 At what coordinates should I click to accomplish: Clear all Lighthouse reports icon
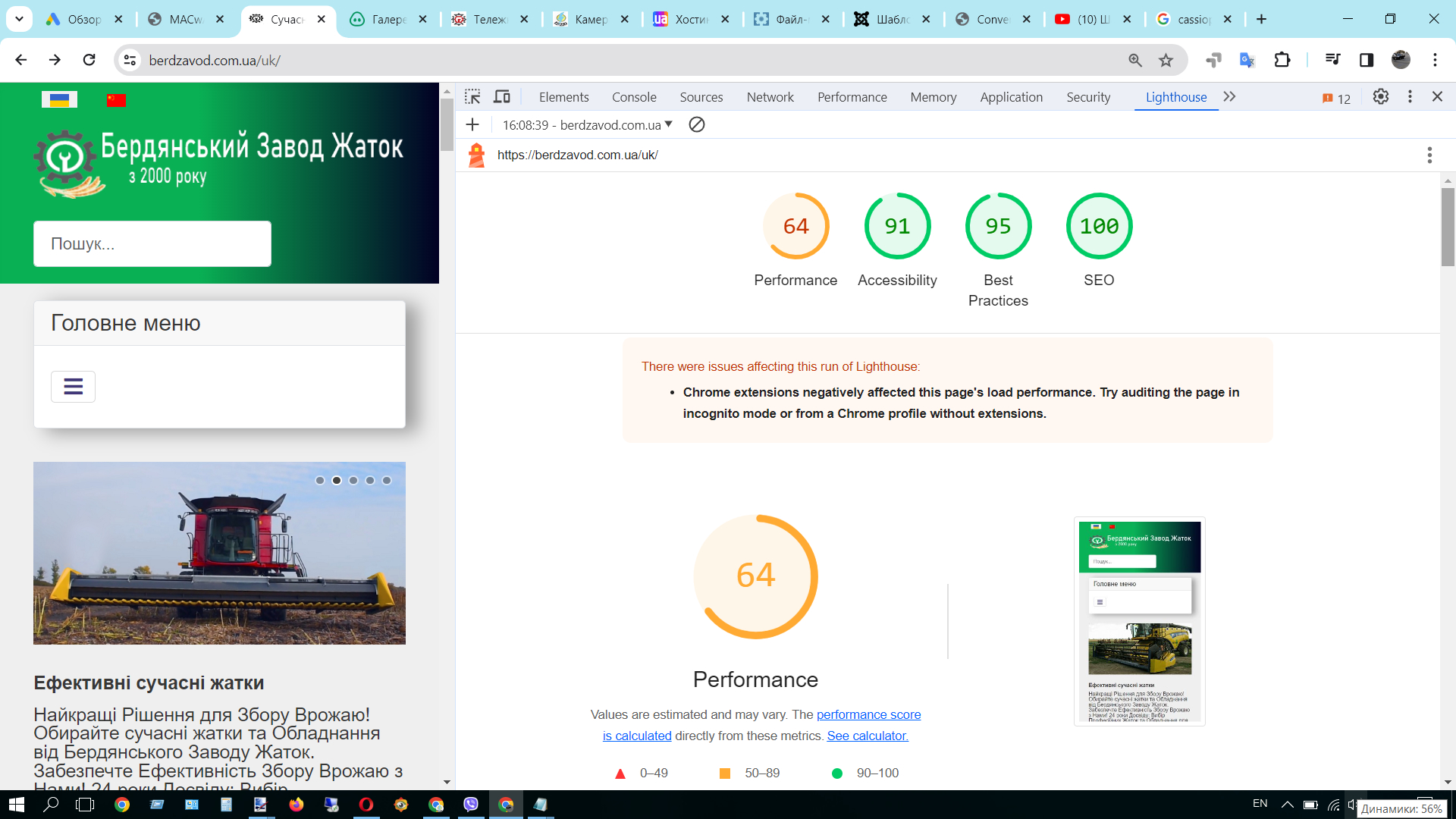[697, 124]
